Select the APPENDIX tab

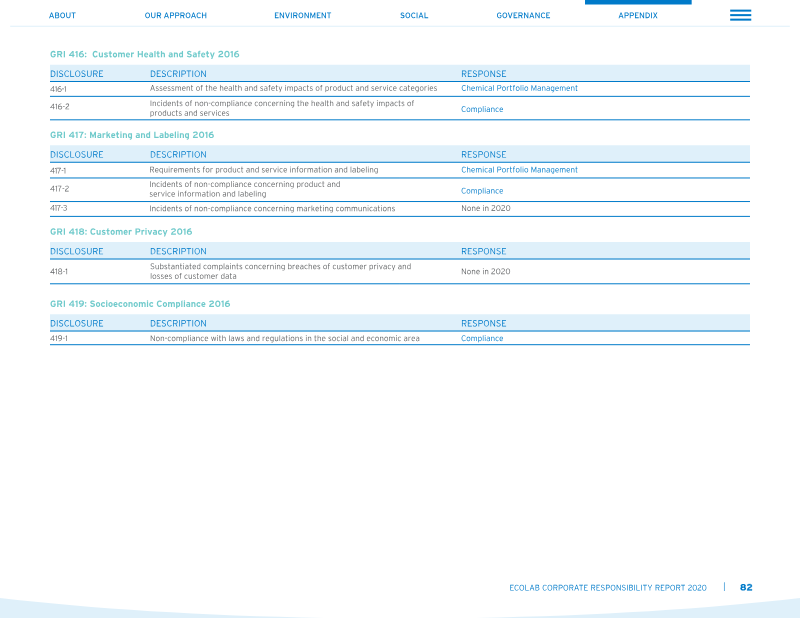coord(638,15)
